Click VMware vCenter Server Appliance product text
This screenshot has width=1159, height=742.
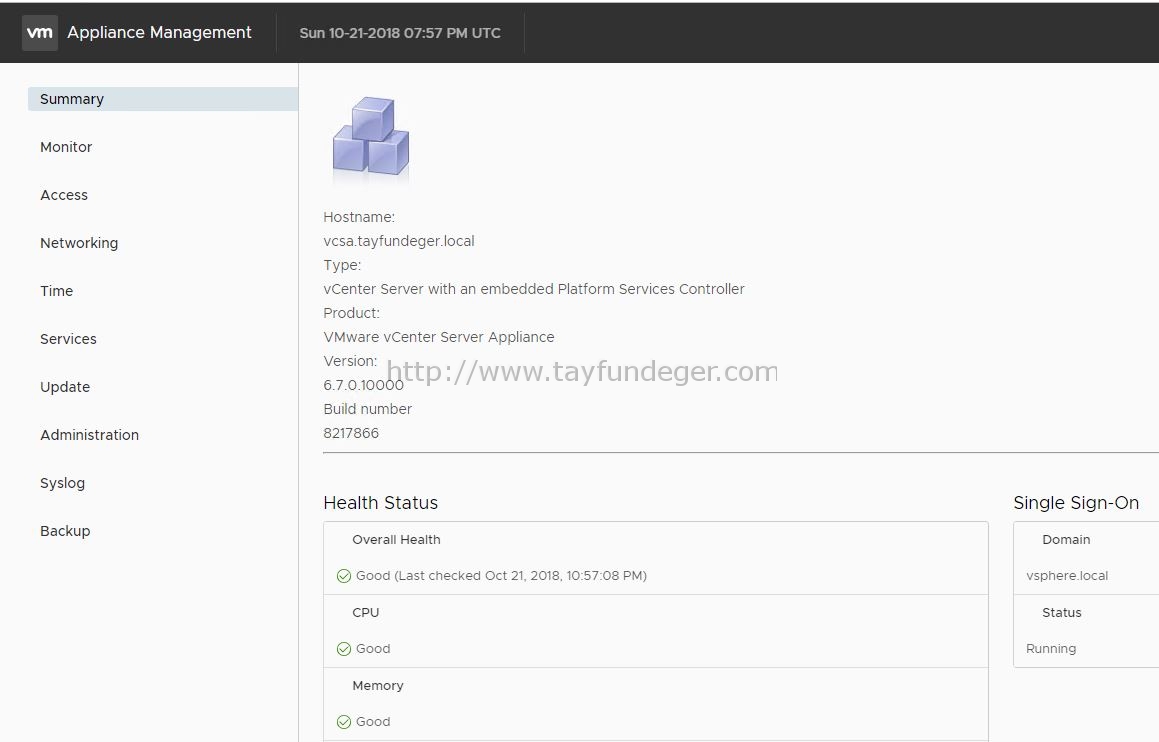click(438, 337)
